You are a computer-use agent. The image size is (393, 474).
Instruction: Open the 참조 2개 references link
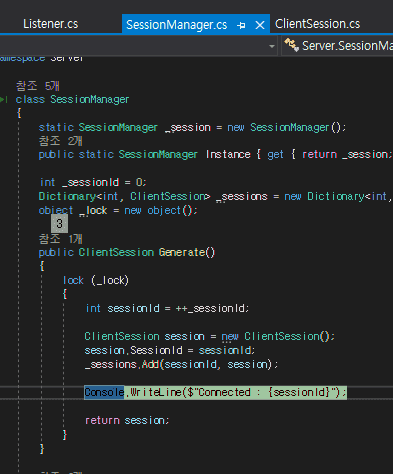pos(60,141)
